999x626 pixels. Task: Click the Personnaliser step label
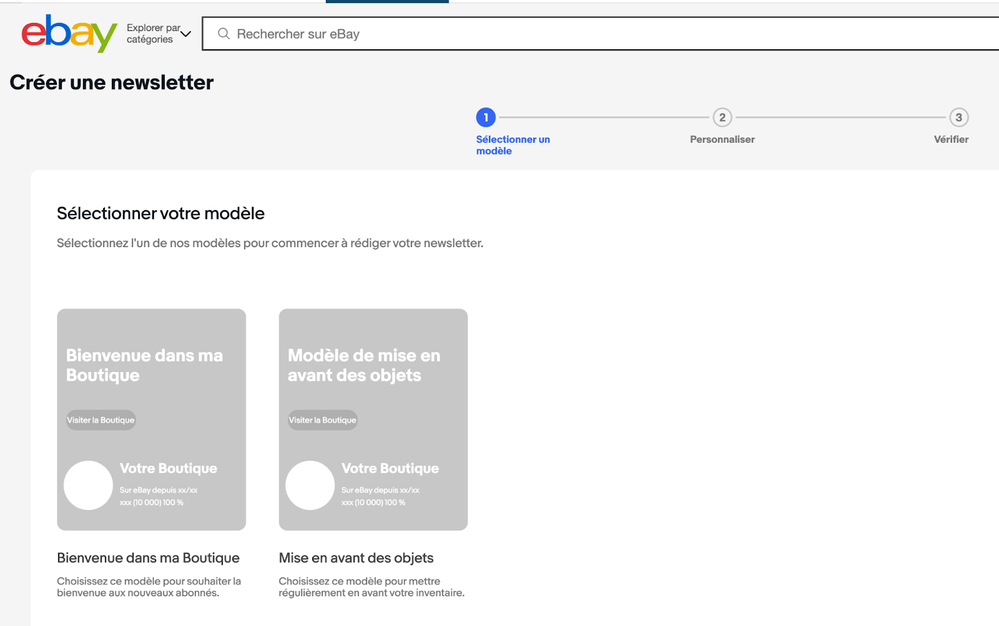point(722,139)
